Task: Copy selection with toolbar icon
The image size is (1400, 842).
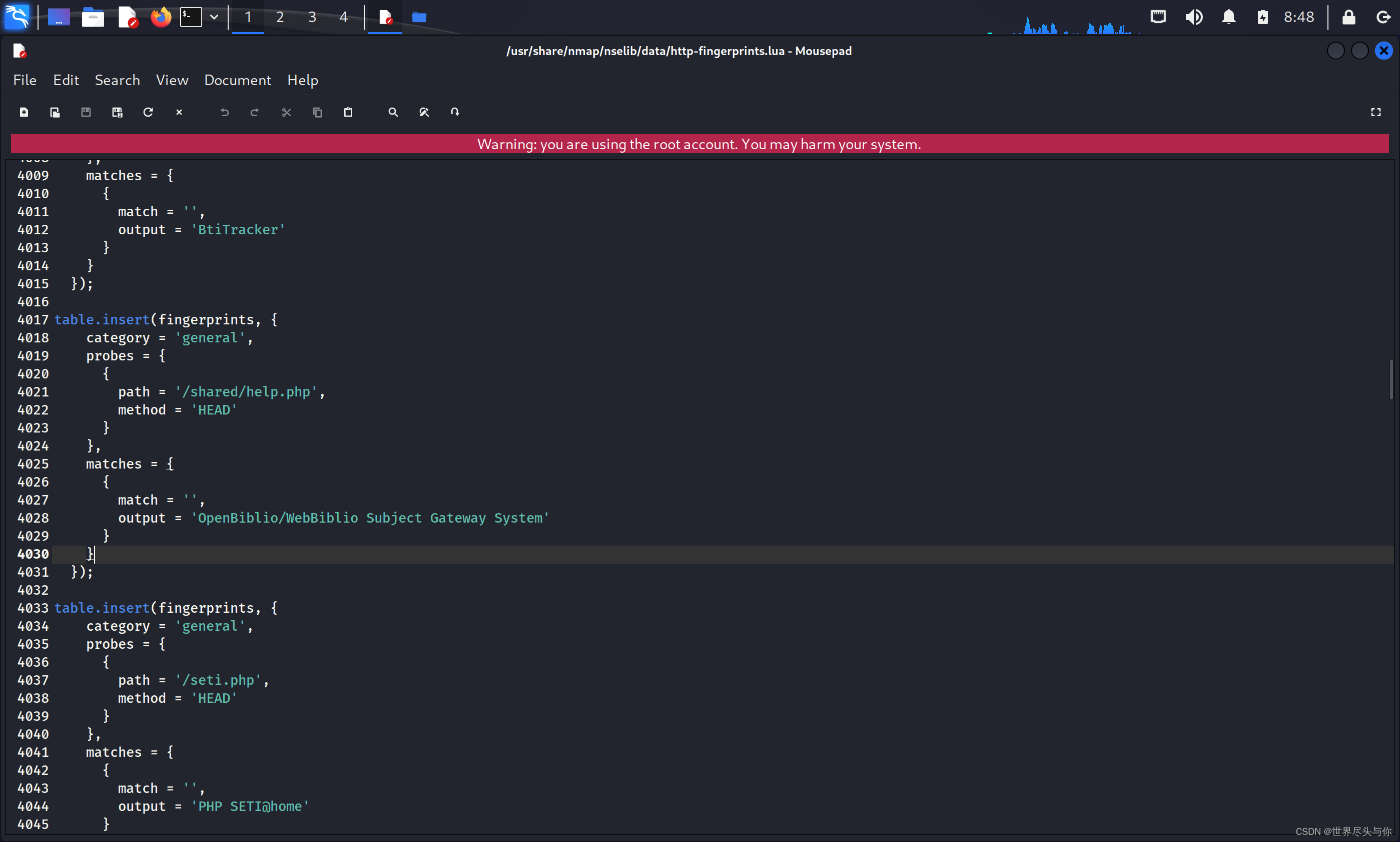Action: [x=318, y=112]
